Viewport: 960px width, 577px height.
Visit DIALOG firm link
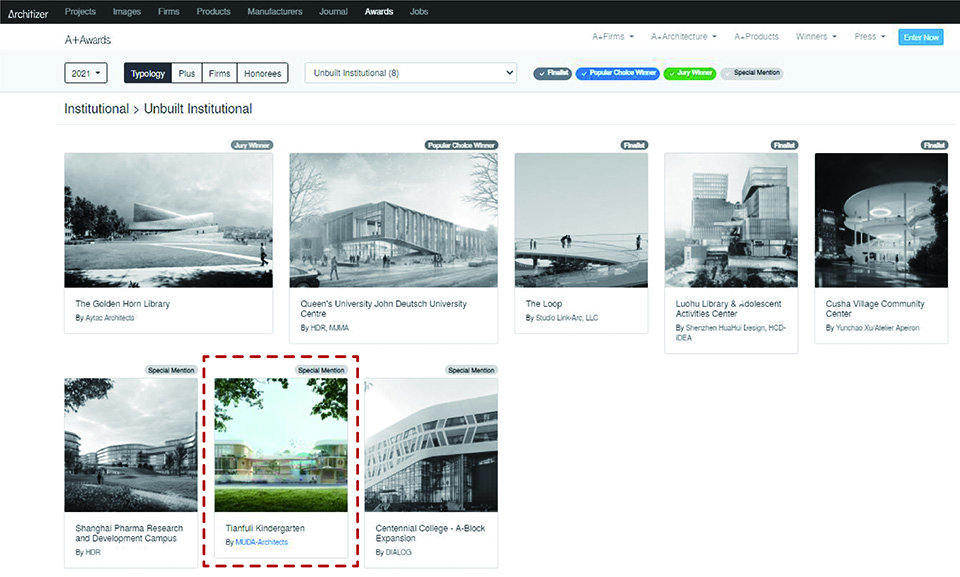[399, 552]
